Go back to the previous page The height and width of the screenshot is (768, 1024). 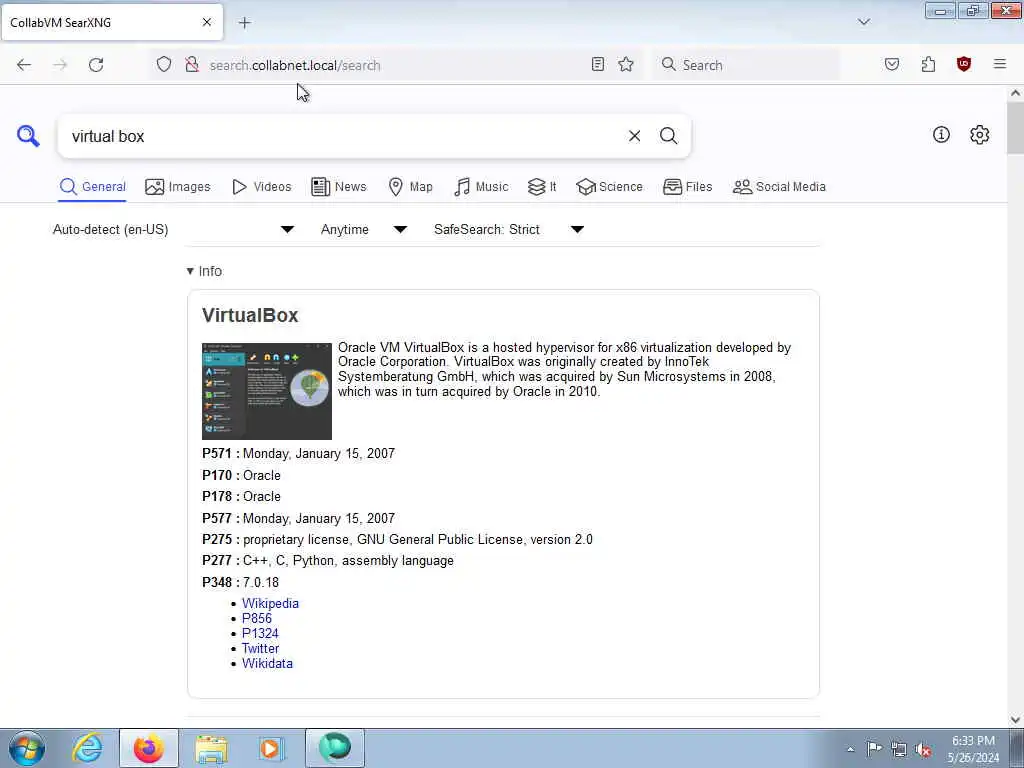coord(24,65)
